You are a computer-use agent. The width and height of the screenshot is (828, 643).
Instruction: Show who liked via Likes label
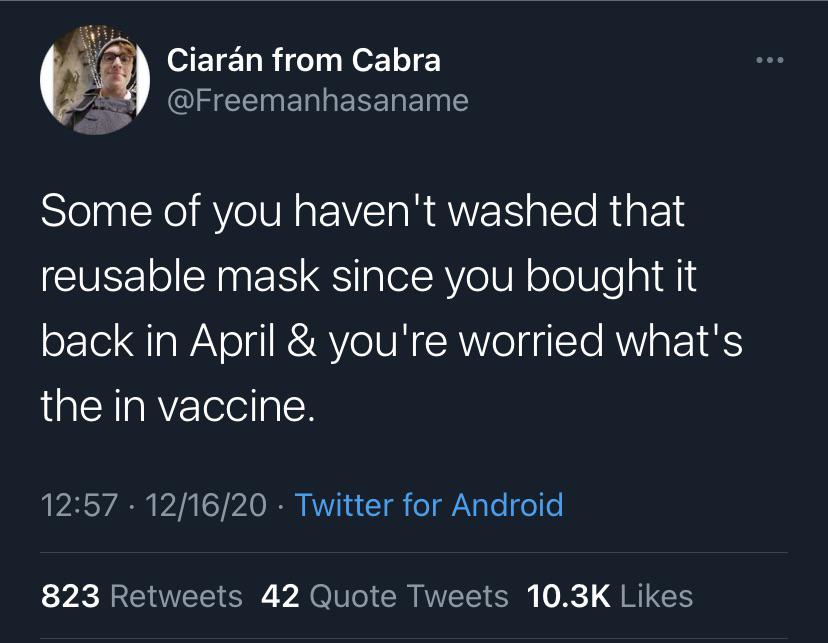(657, 596)
